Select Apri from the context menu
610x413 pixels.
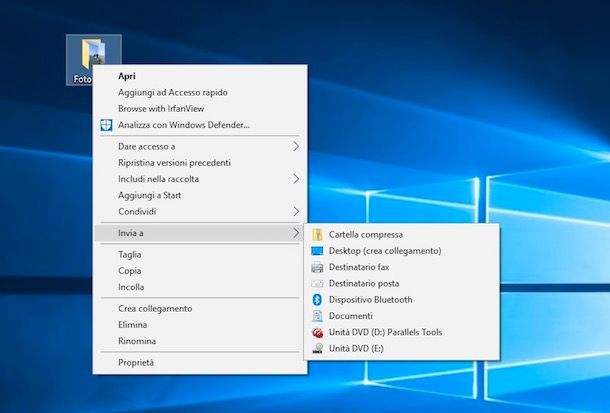click(127, 76)
